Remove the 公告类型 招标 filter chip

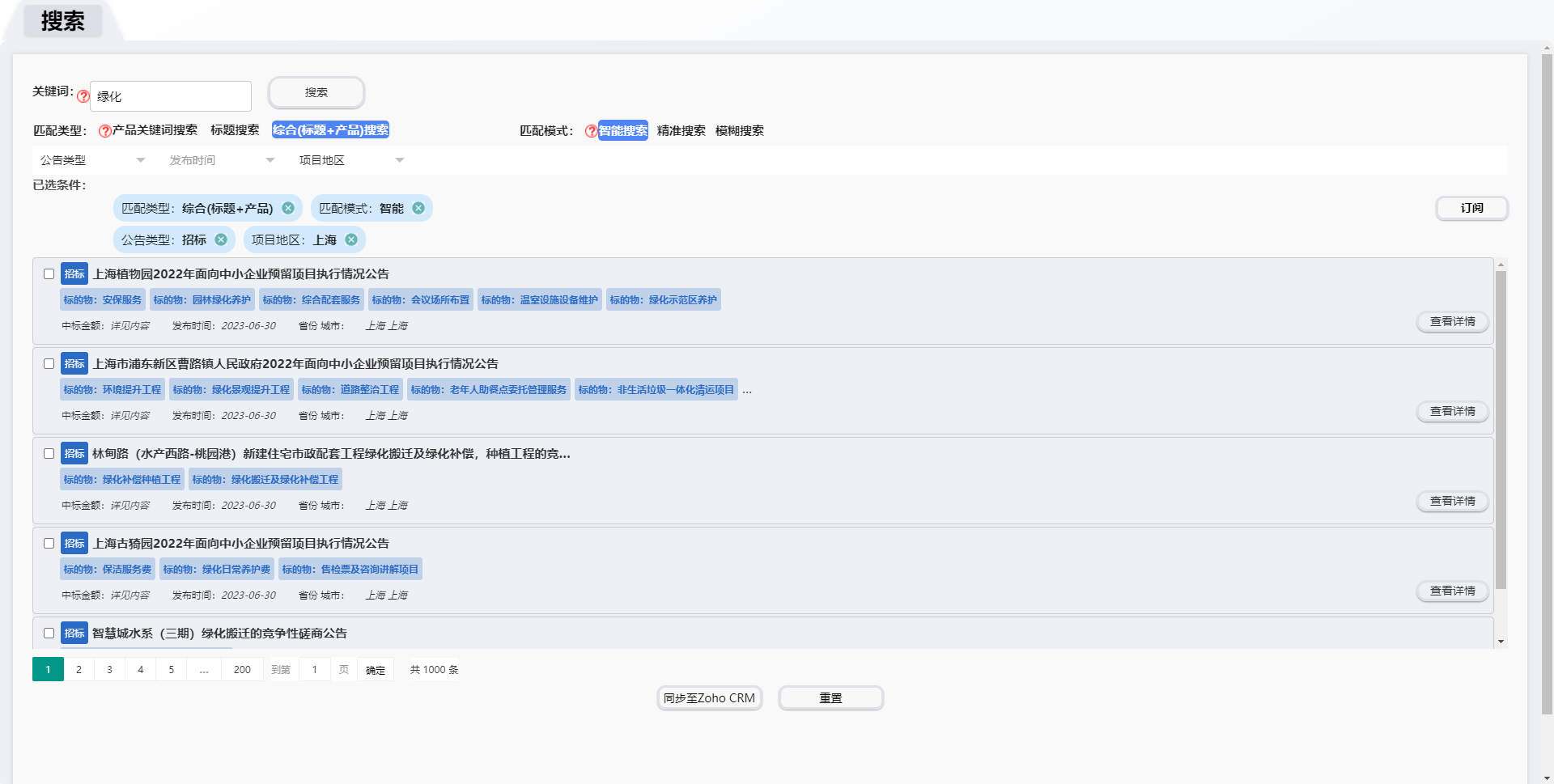coord(221,240)
